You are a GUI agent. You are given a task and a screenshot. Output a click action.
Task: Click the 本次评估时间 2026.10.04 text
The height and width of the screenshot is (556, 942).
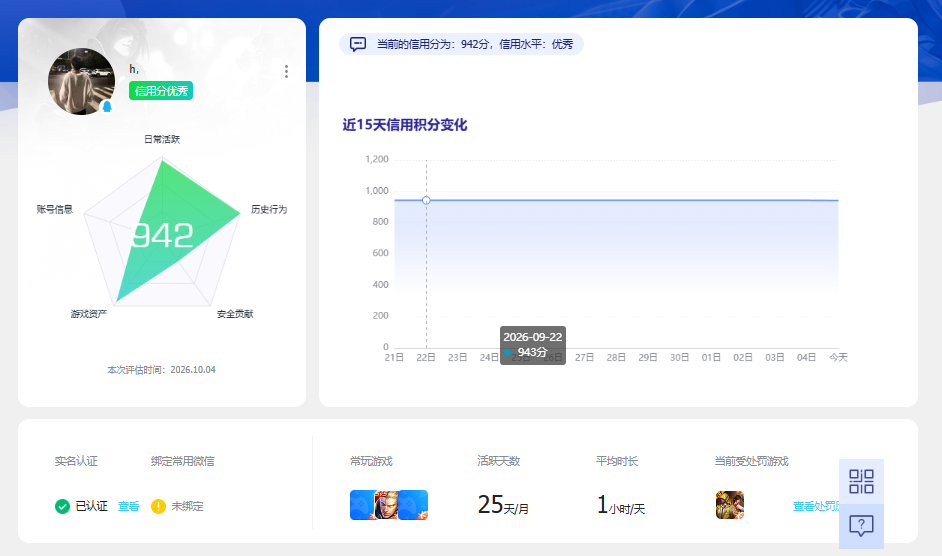click(162, 370)
